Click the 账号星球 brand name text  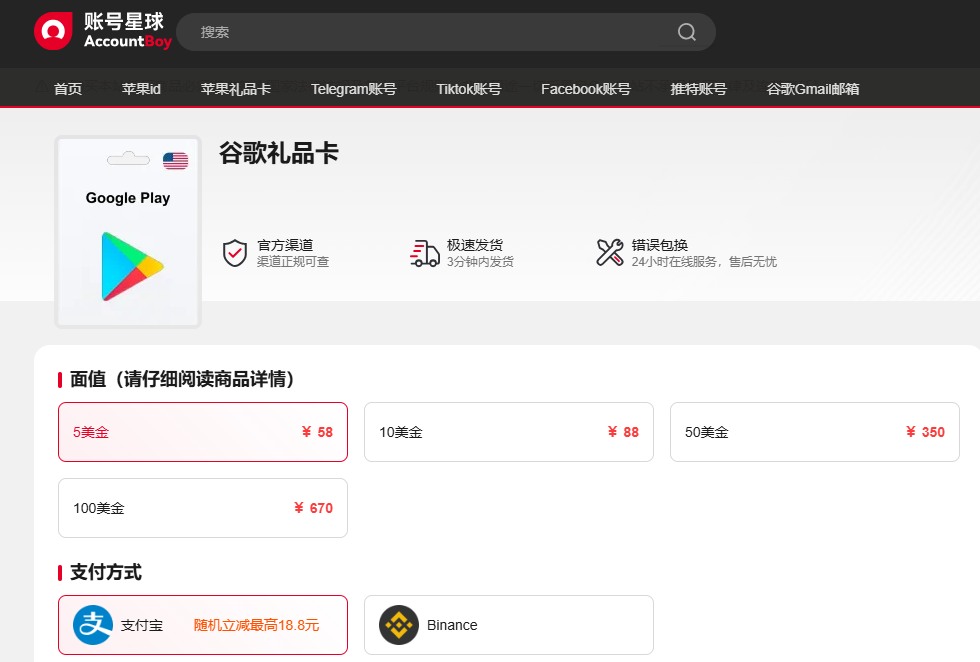coord(124,21)
